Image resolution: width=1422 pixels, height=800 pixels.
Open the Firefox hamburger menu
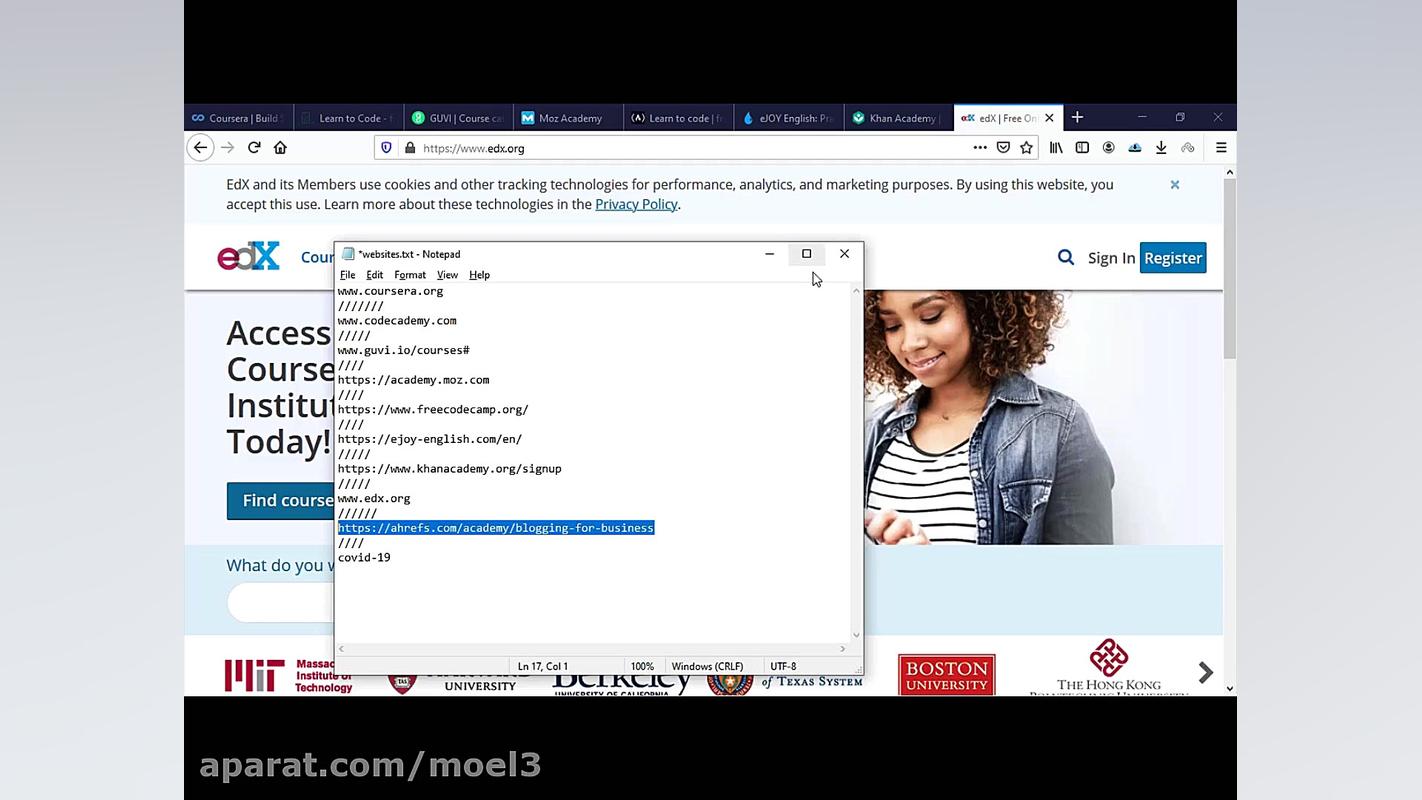(x=1221, y=148)
